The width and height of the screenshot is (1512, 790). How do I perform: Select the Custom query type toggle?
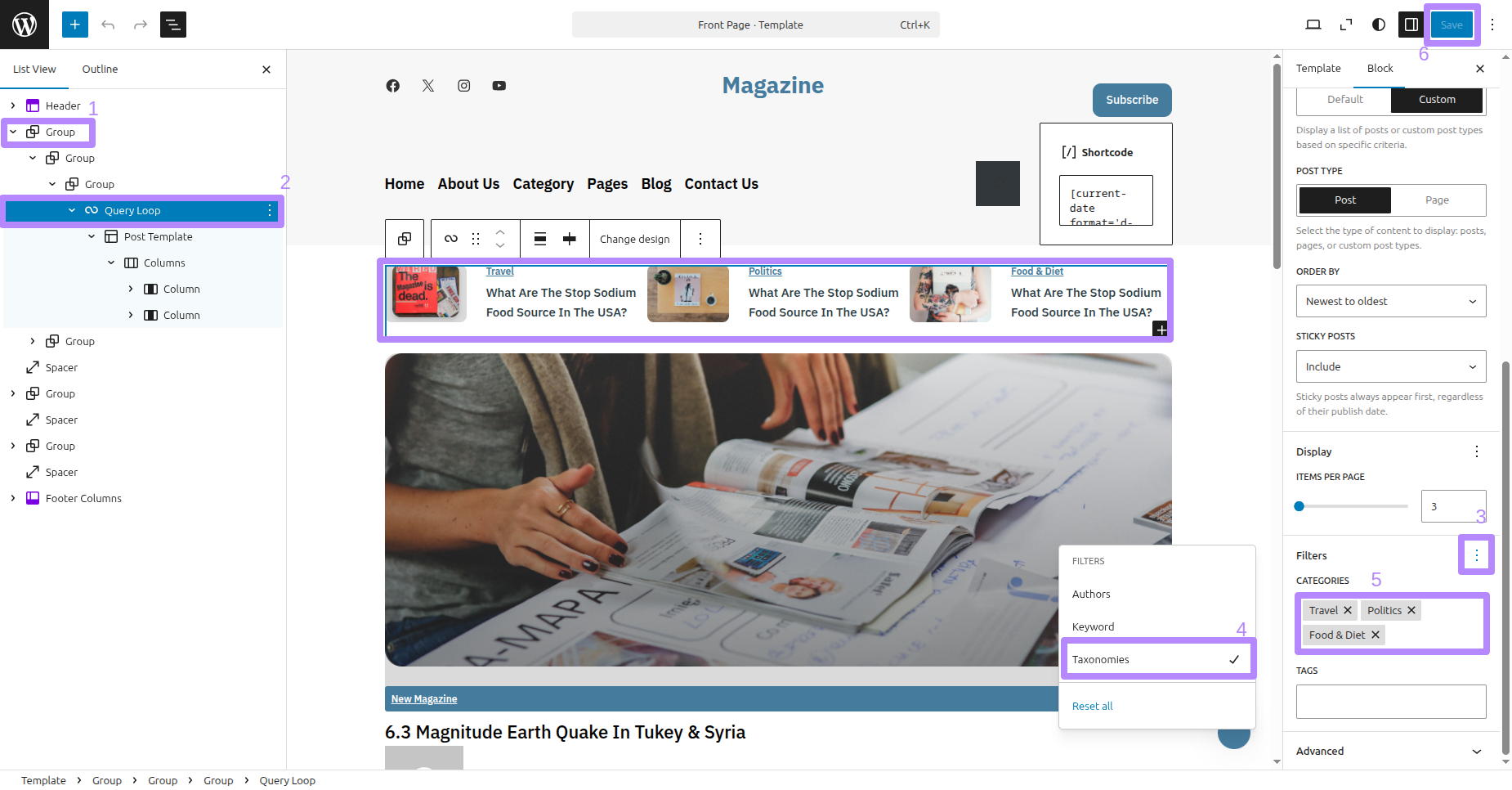(x=1436, y=100)
